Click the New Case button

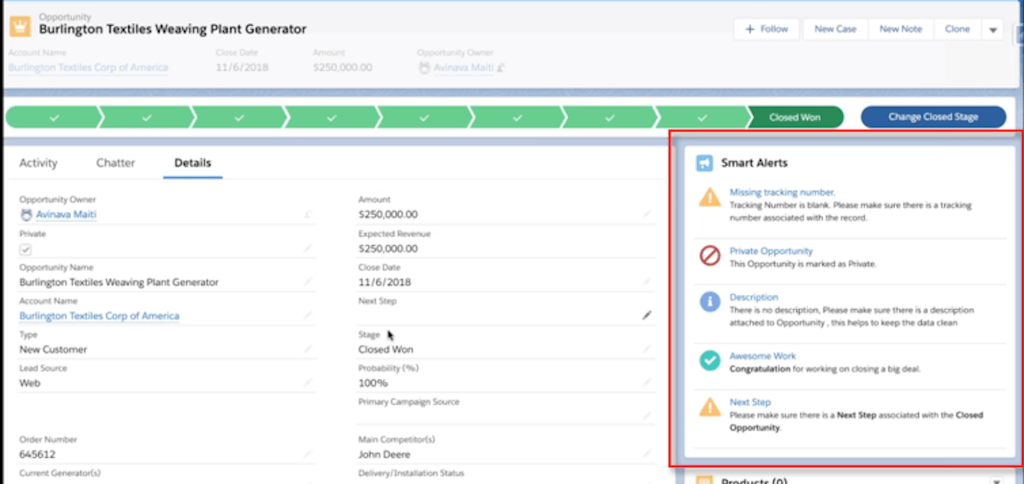835,30
